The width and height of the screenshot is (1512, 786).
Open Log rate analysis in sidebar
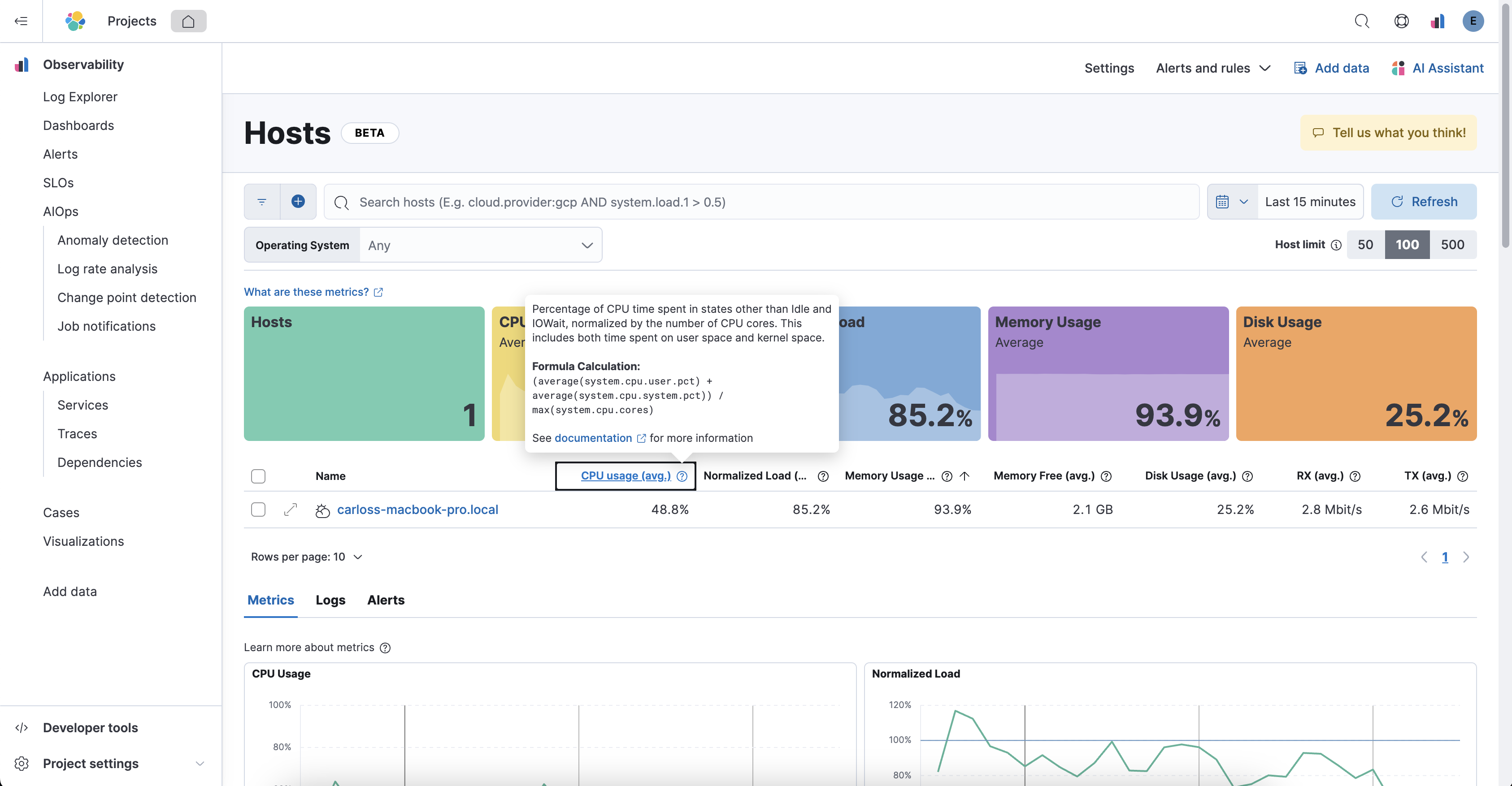[108, 269]
